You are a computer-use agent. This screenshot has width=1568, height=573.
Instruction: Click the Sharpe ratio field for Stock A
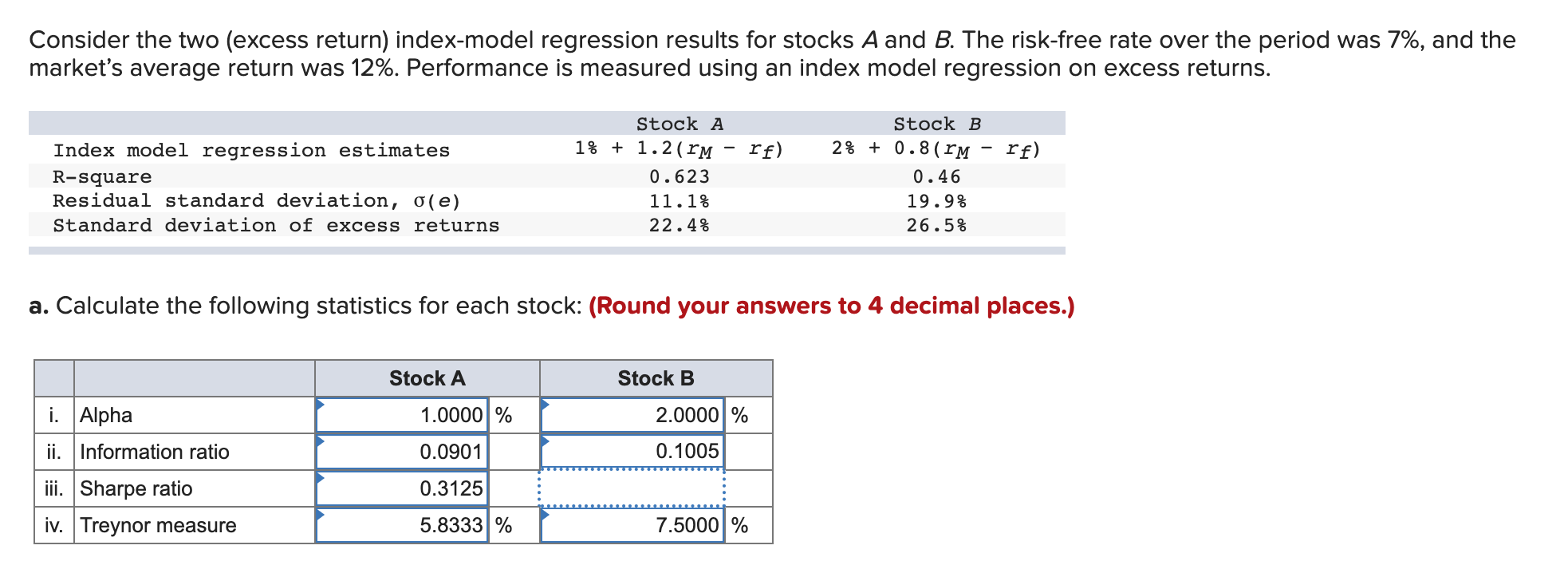pyautogui.click(x=403, y=488)
